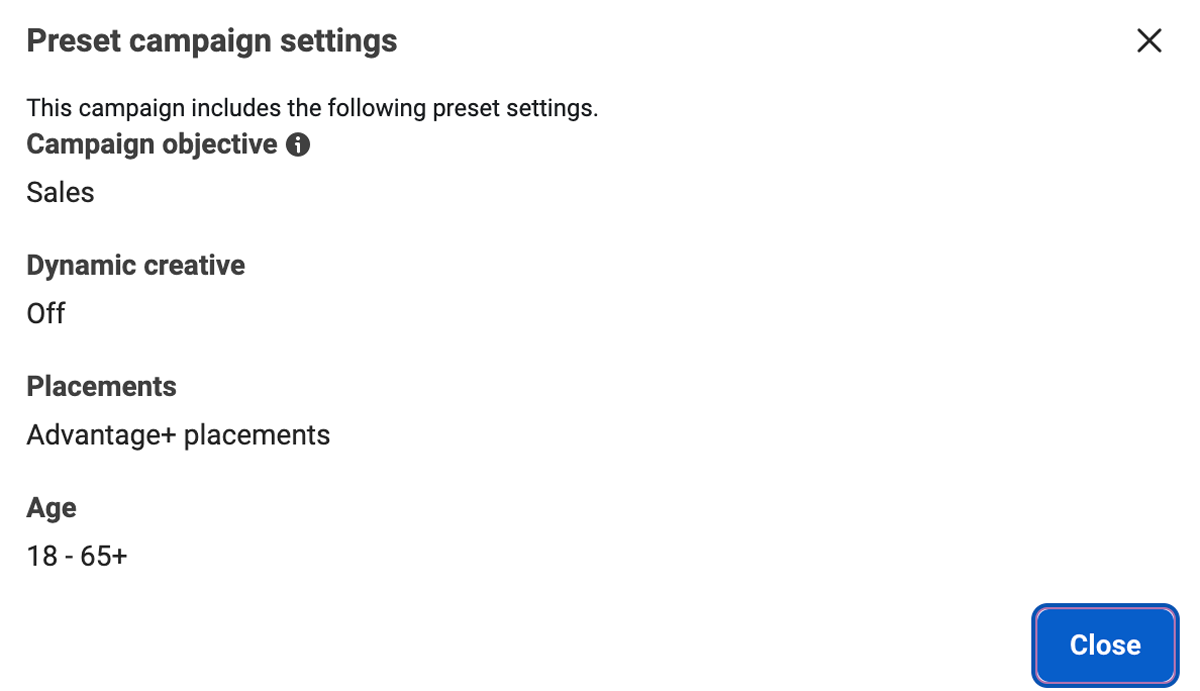Viewport: 1200px width, 691px height.
Task: Click the preset settings description sentence
Action: pos(312,108)
